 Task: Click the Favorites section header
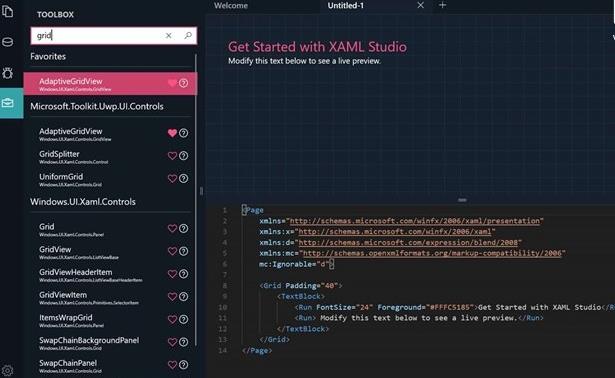48,56
